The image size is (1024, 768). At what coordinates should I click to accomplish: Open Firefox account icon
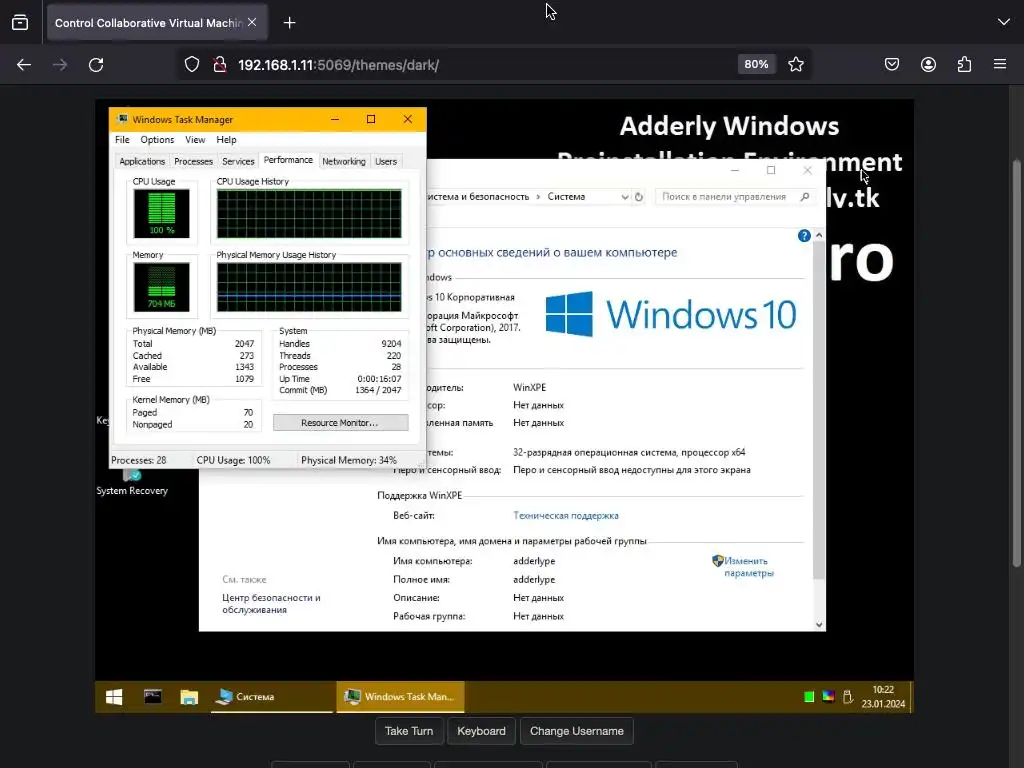pyautogui.click(x=928, y=65)
